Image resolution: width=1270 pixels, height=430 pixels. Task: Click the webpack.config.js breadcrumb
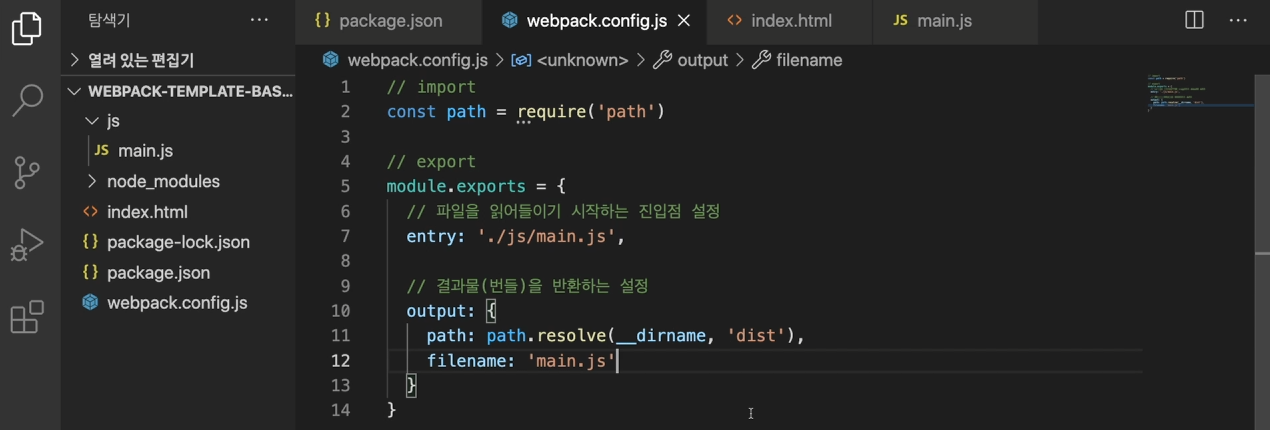click(x=405, y=60)
